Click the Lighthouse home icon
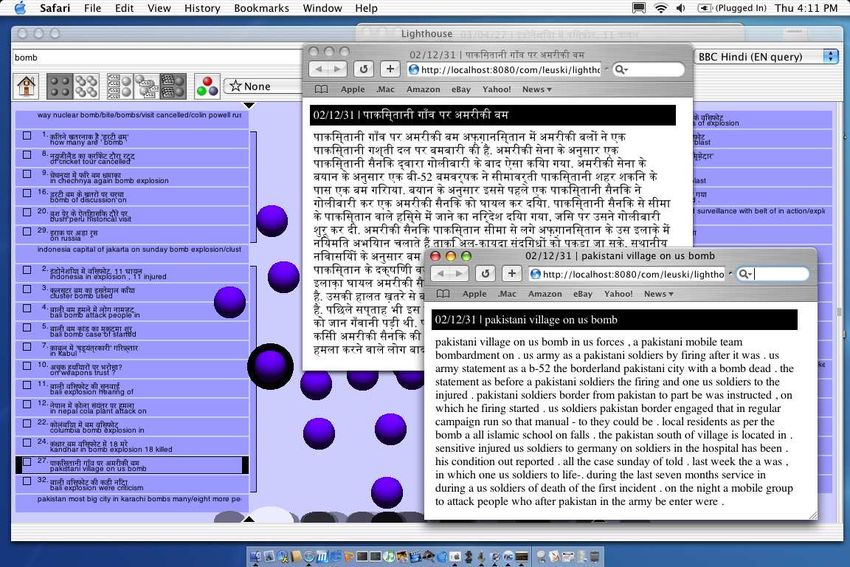This screenshot has width=850, height=567. pyautogui.click(x=26, y=86)
